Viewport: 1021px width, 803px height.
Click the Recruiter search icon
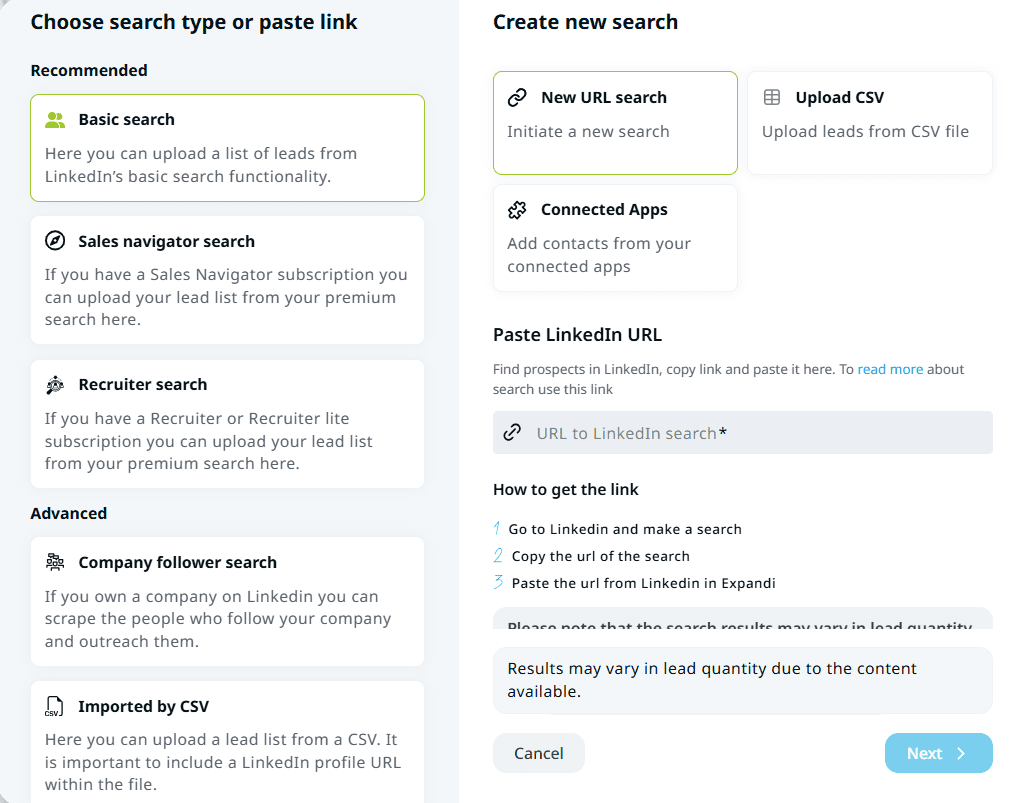click(55, 385)
